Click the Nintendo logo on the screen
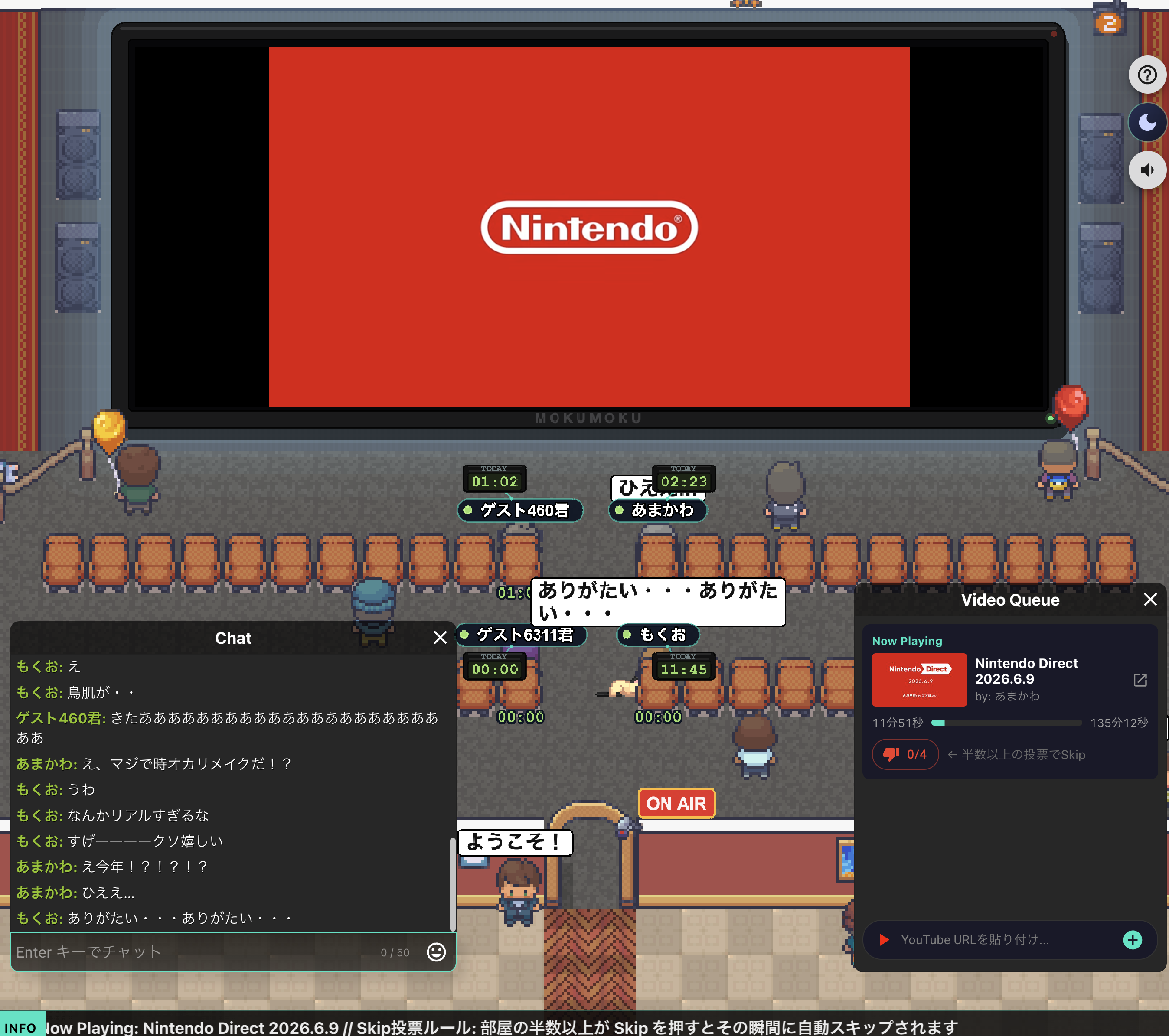Image resolution: width=1169 pixels, height=1036 pixels. 589,227
